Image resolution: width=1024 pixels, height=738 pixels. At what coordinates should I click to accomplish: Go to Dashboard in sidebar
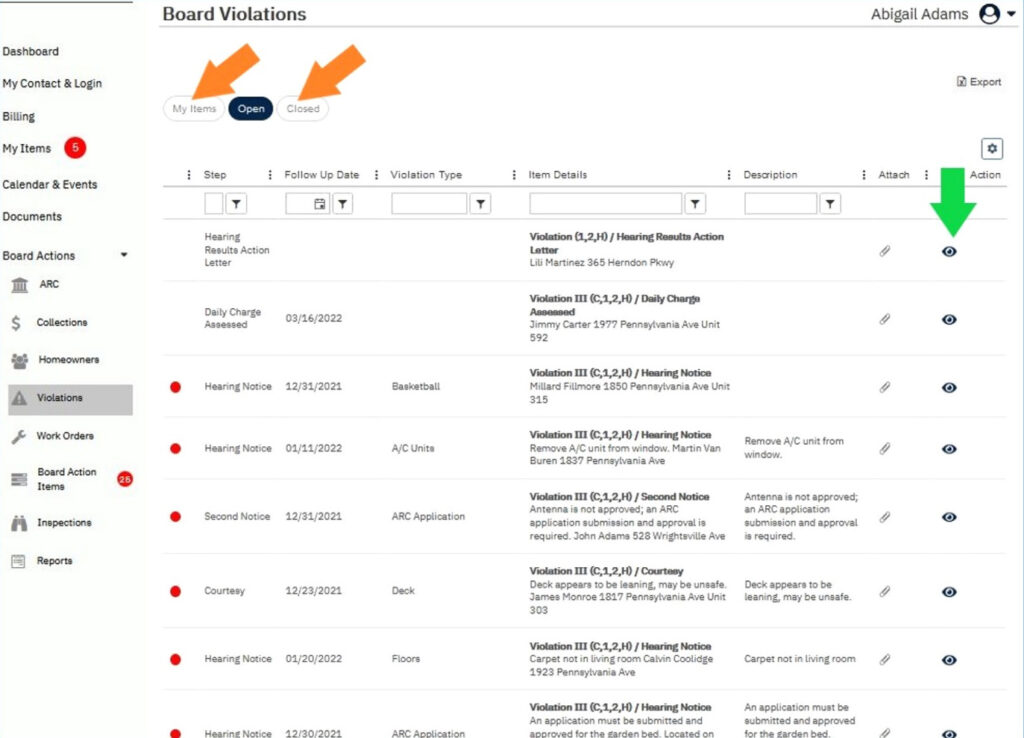pos(30,51)
